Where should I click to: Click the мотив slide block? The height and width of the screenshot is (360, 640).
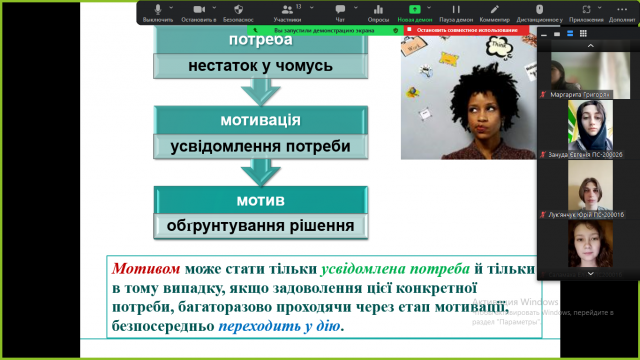(x=260, y=200)
